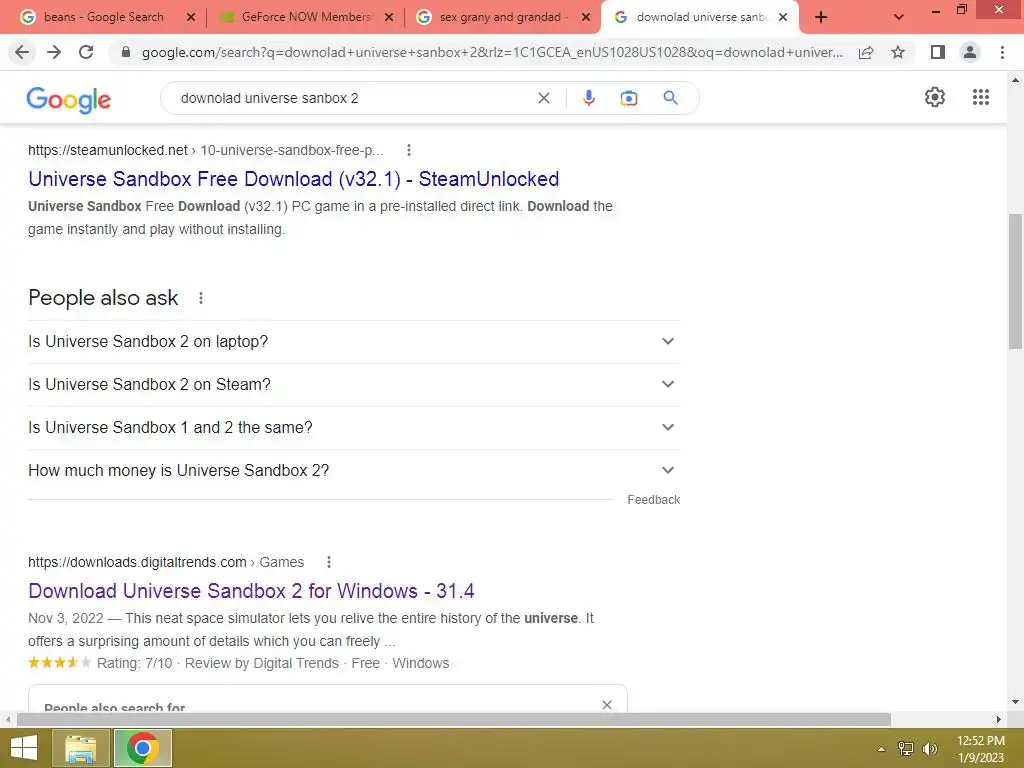Show hidden system tray icons
The image size is (1024, 768).
882,749
